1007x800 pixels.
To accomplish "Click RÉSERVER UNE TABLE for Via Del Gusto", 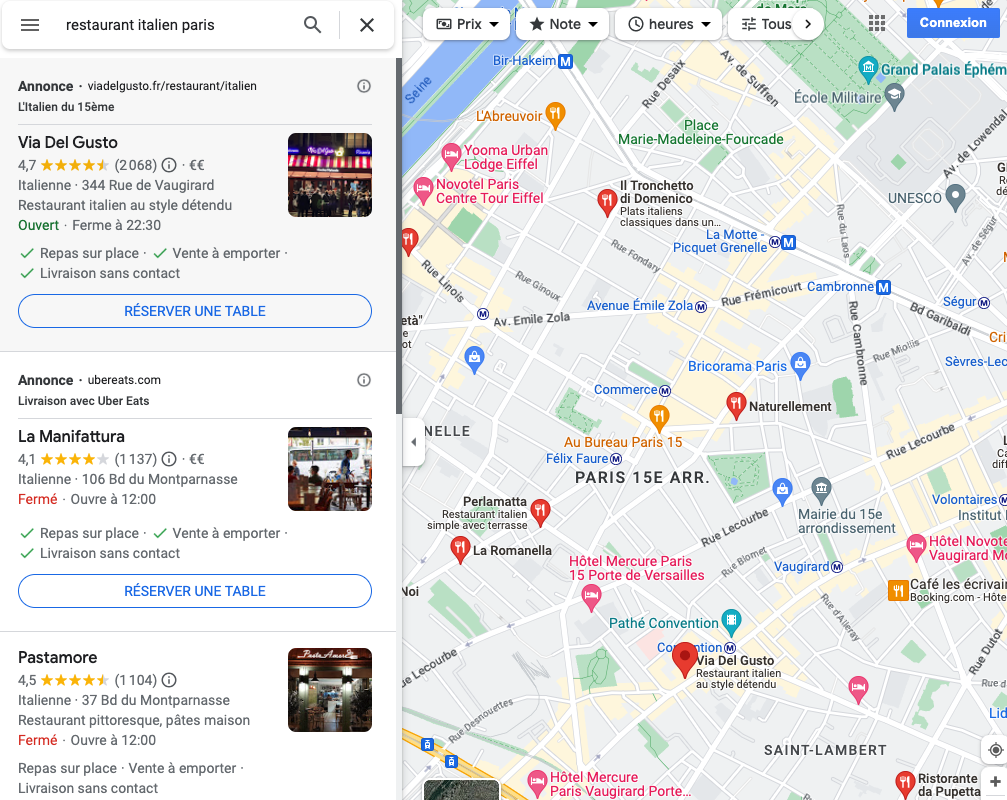I will coord(195,311).
